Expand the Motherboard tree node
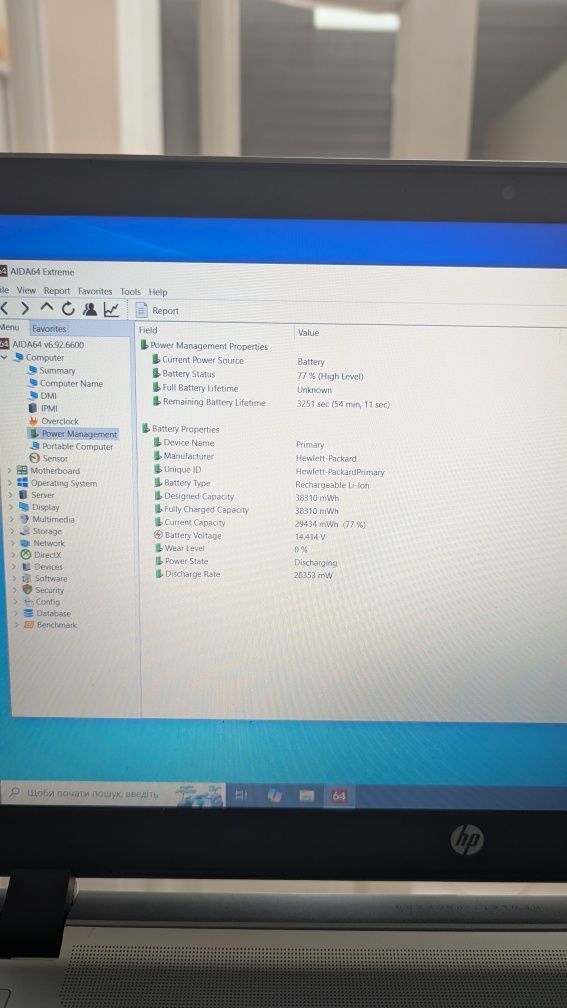This screenshot has width=567, height=1008. click(9, 471)
